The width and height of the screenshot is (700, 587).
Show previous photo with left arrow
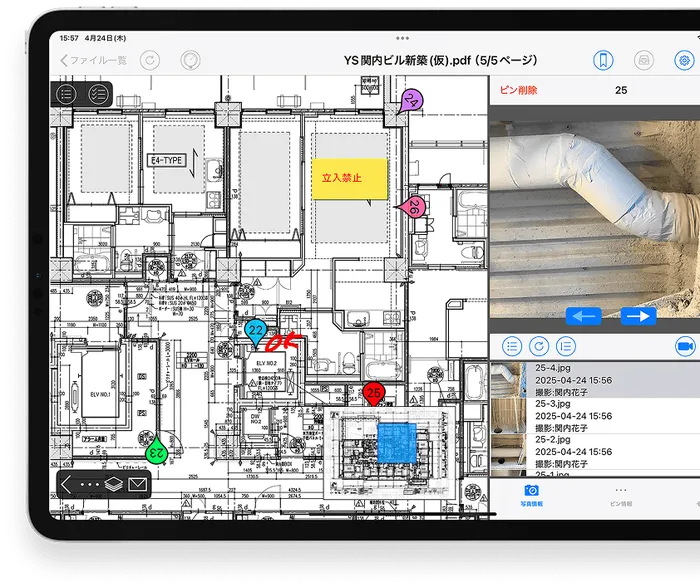tap(583, 316)
